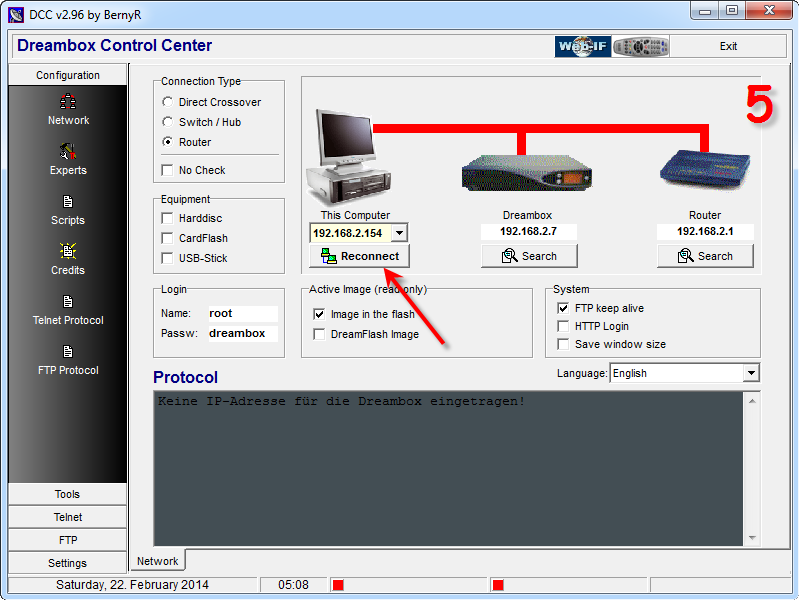Image resolution: width=799 pixels, height=600 pixels.
Task: Click the first red status indicator
Action: pos(338,585)
